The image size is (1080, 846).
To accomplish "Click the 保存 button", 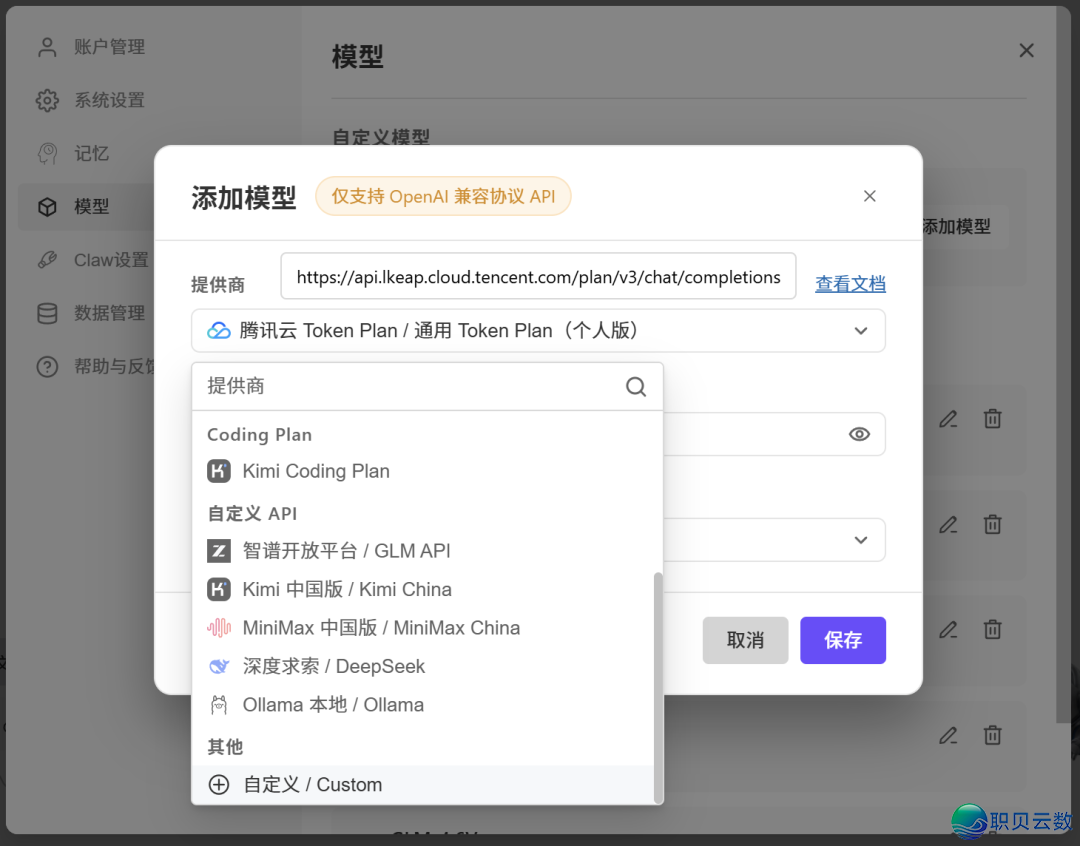I will click(x=842, y=640).
